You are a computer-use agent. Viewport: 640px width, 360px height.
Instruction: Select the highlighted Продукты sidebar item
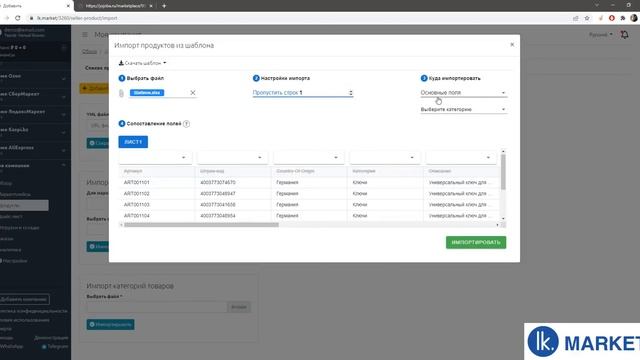pos(24,205)
